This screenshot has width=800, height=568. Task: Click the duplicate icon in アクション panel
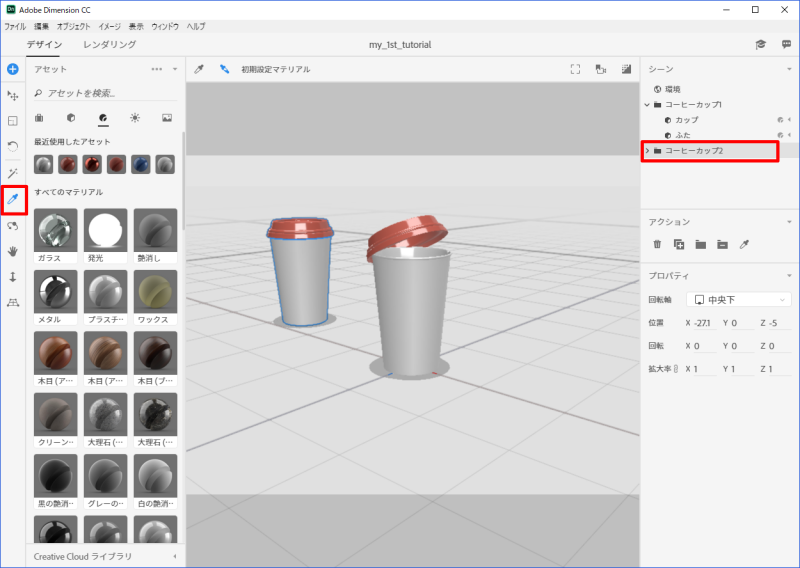(x=679, y=244)
